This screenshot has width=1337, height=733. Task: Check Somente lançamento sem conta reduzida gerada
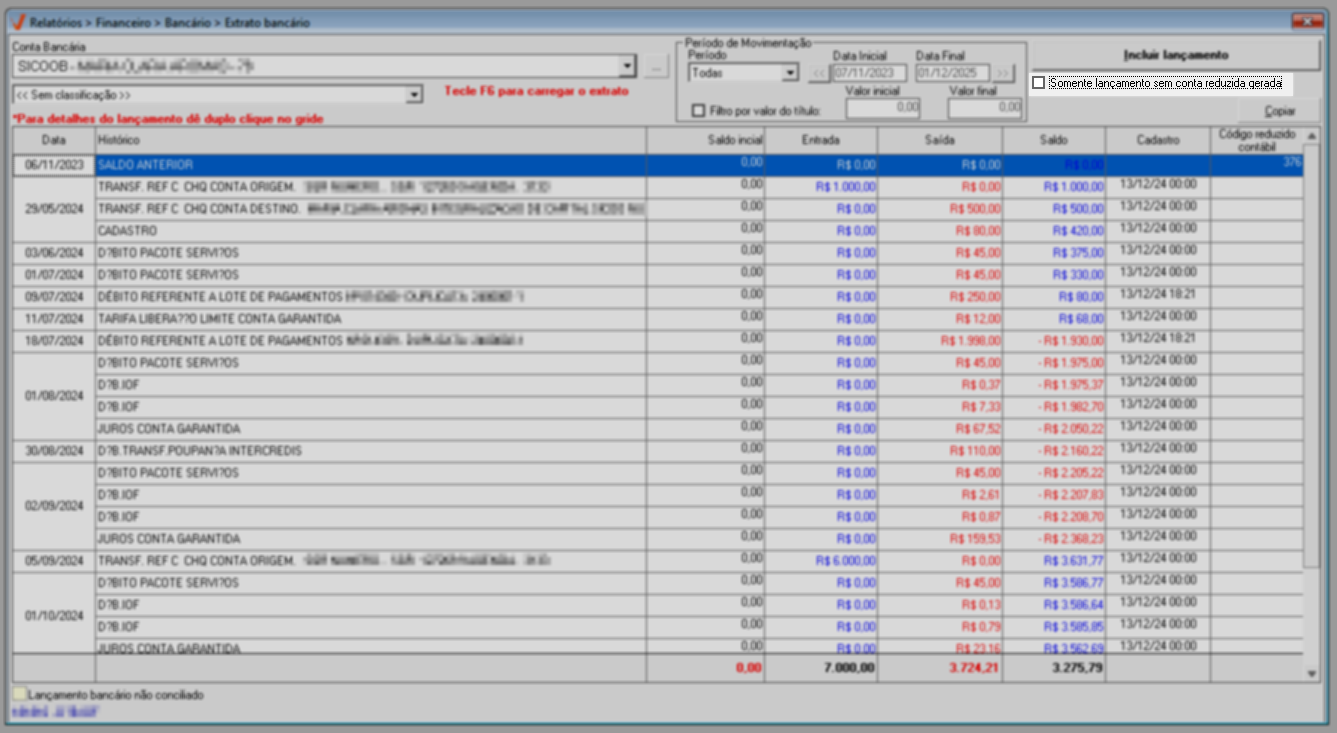coord(1039,83)
